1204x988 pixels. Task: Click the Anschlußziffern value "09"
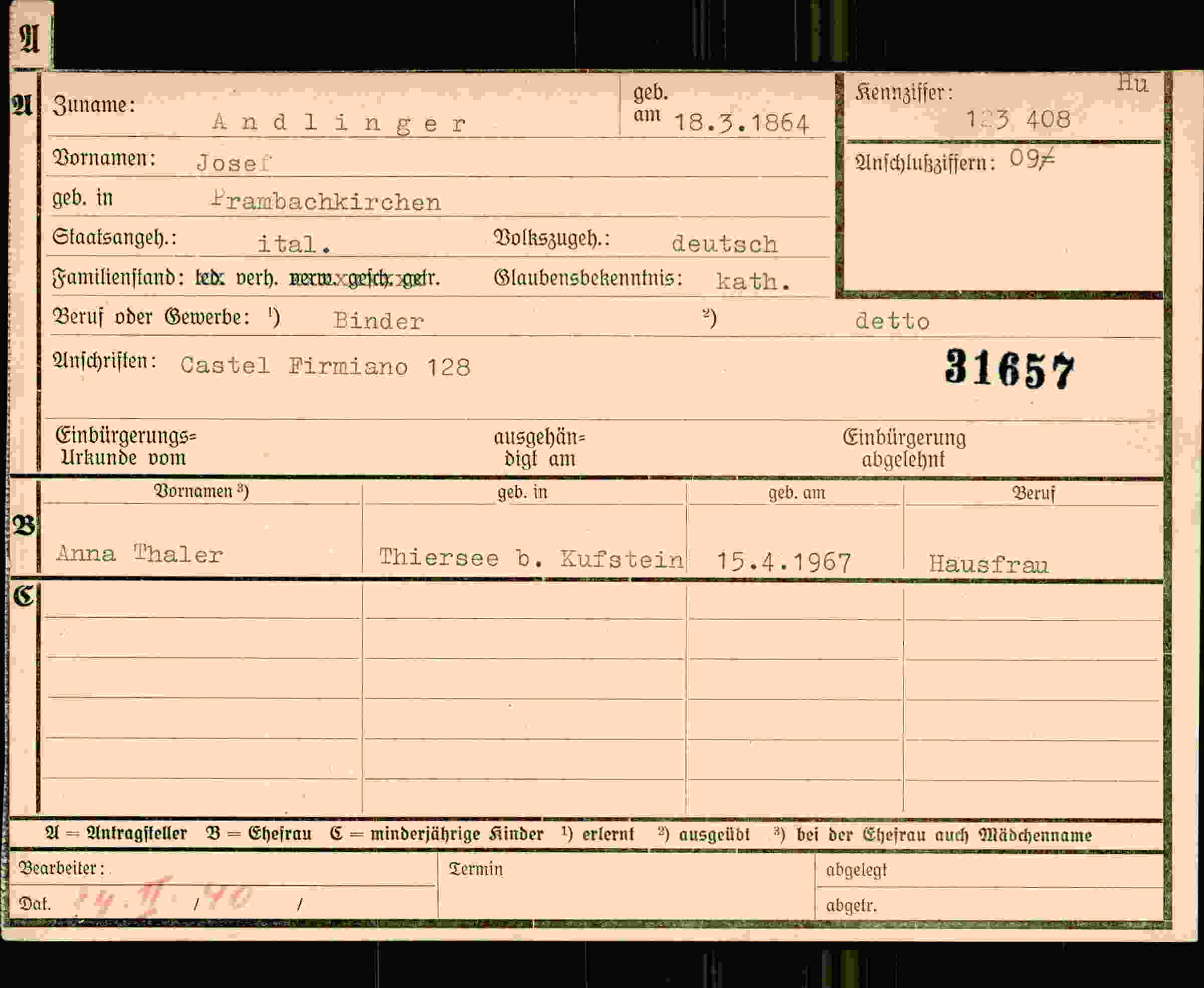coord(1032,159)
